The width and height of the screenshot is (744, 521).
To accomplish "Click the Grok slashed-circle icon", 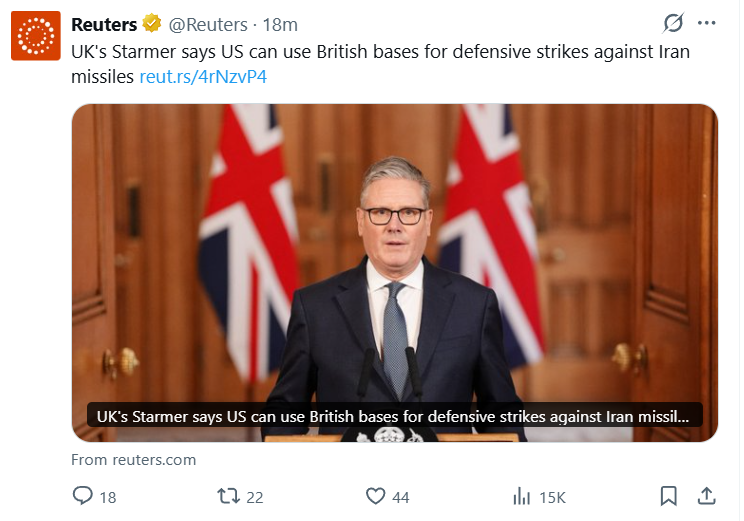I will [673, 24].
